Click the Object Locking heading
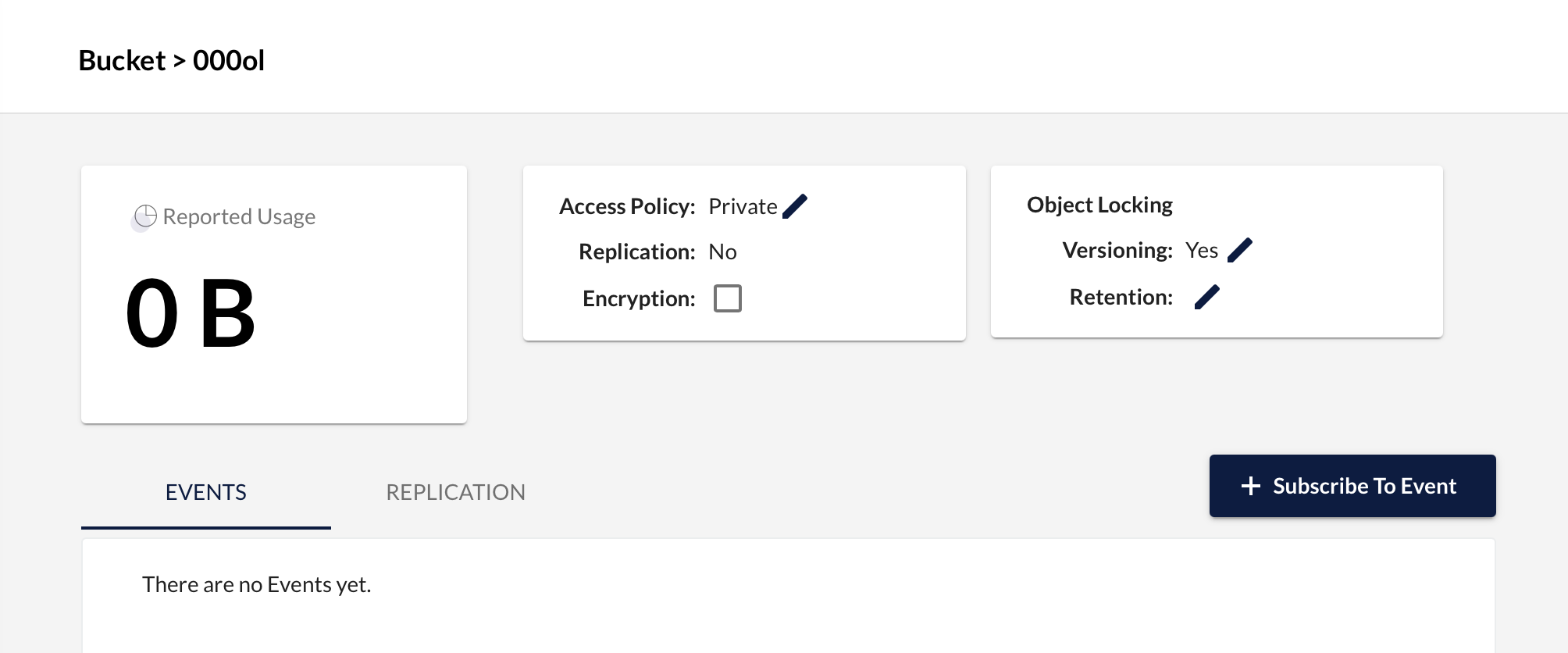Screen dimensions: 1568x653 [1099, 205]
